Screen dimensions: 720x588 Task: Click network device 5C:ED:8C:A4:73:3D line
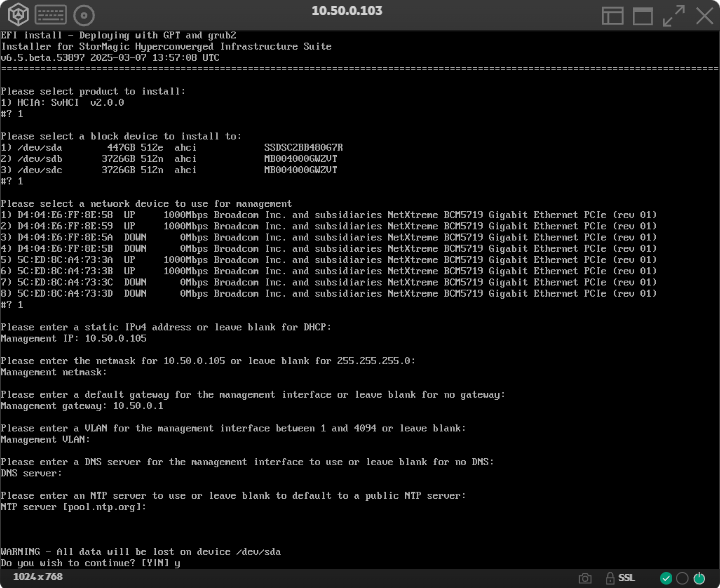tap(329, 293)
